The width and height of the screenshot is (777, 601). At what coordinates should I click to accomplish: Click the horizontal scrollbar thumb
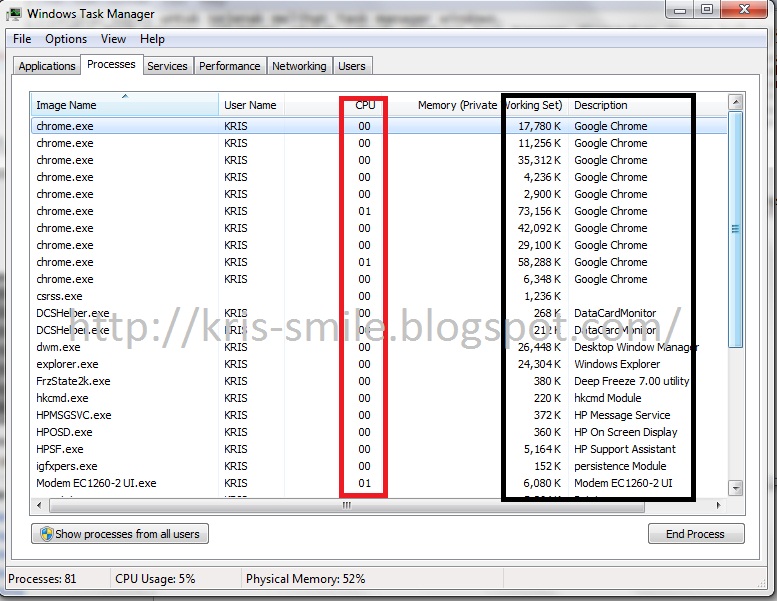[x=347, y=505]
